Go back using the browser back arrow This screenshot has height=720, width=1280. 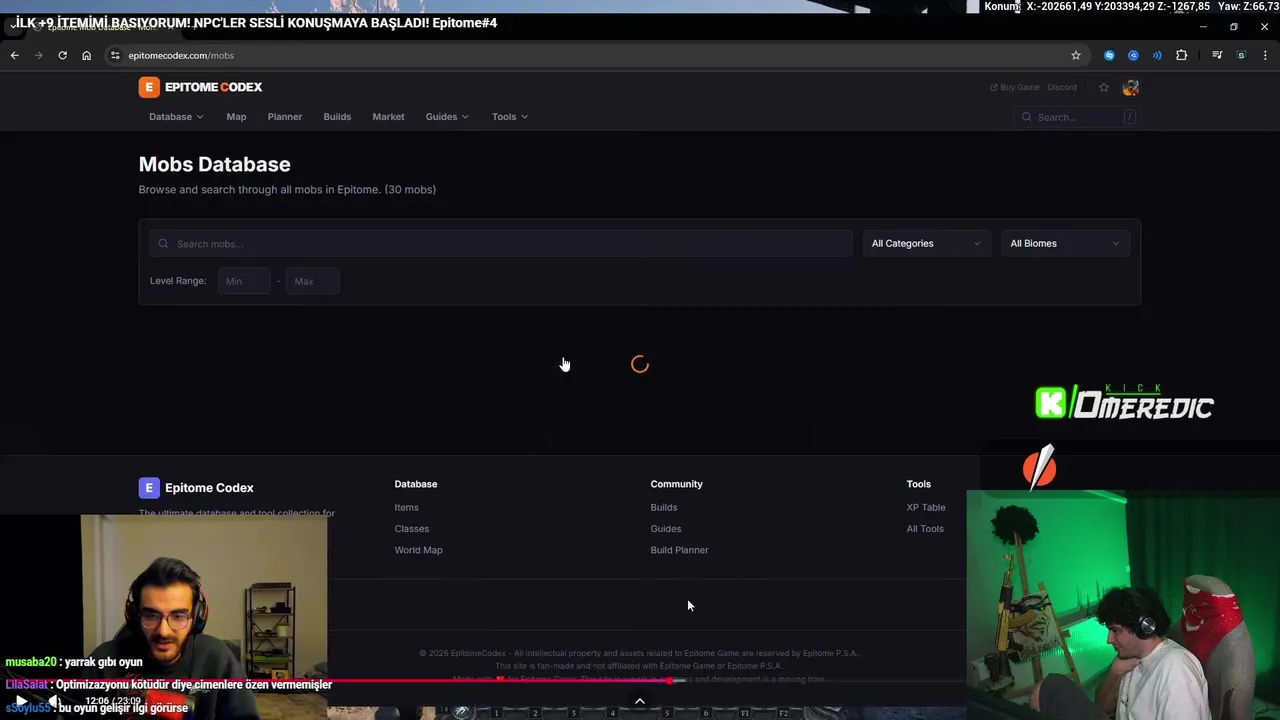15,55
